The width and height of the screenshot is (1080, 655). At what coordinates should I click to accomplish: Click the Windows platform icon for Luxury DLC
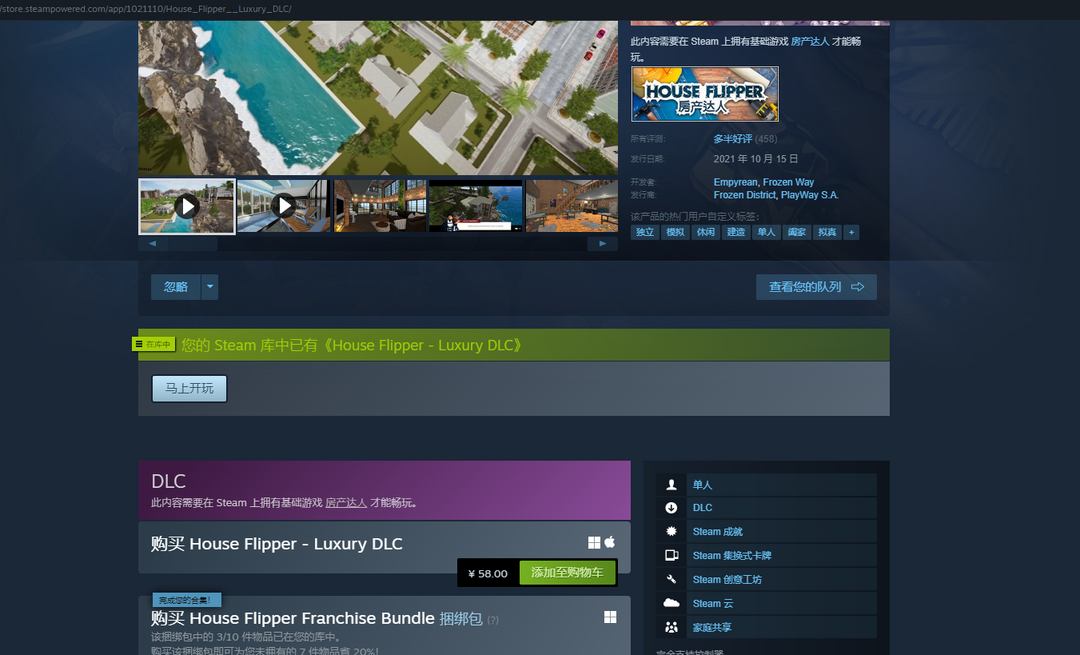tap(594, 543)
